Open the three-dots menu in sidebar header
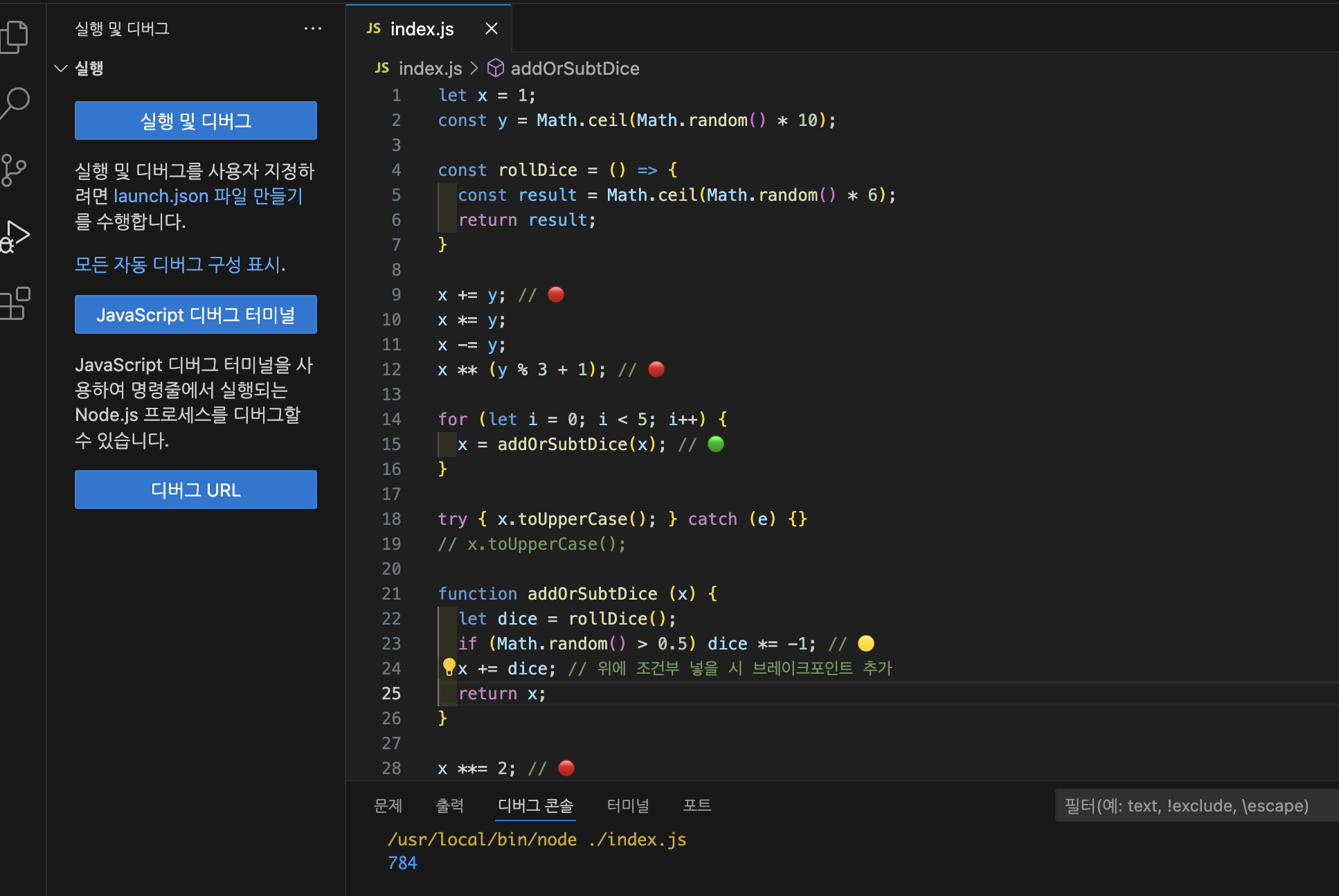Viewport: 1339px width, 896px height. coord(313,28)
